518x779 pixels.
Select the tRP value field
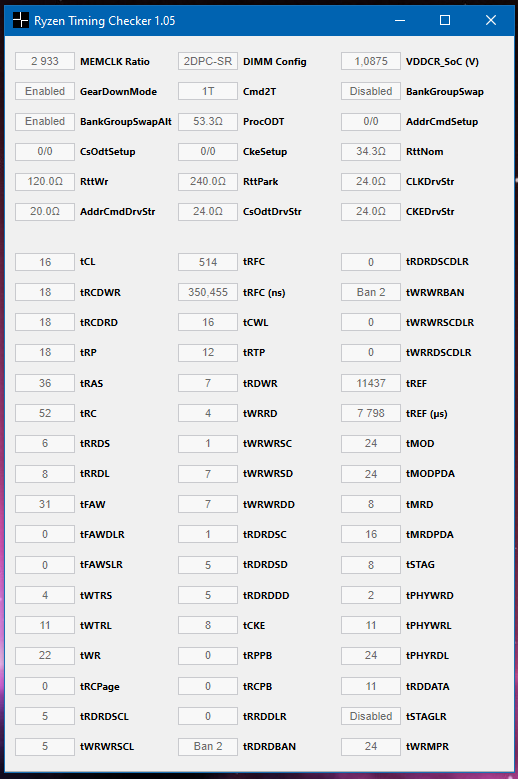tap(45, 352)
